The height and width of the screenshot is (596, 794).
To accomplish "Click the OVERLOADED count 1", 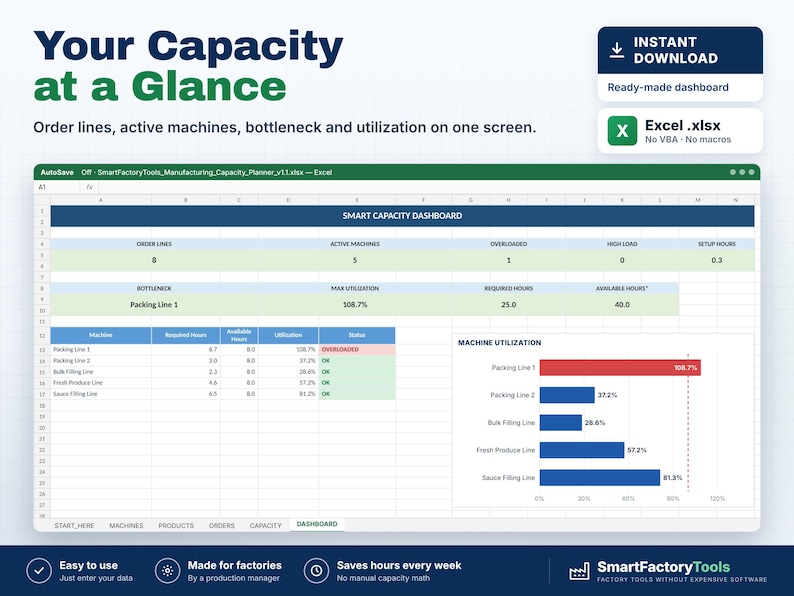I will 508,260.
